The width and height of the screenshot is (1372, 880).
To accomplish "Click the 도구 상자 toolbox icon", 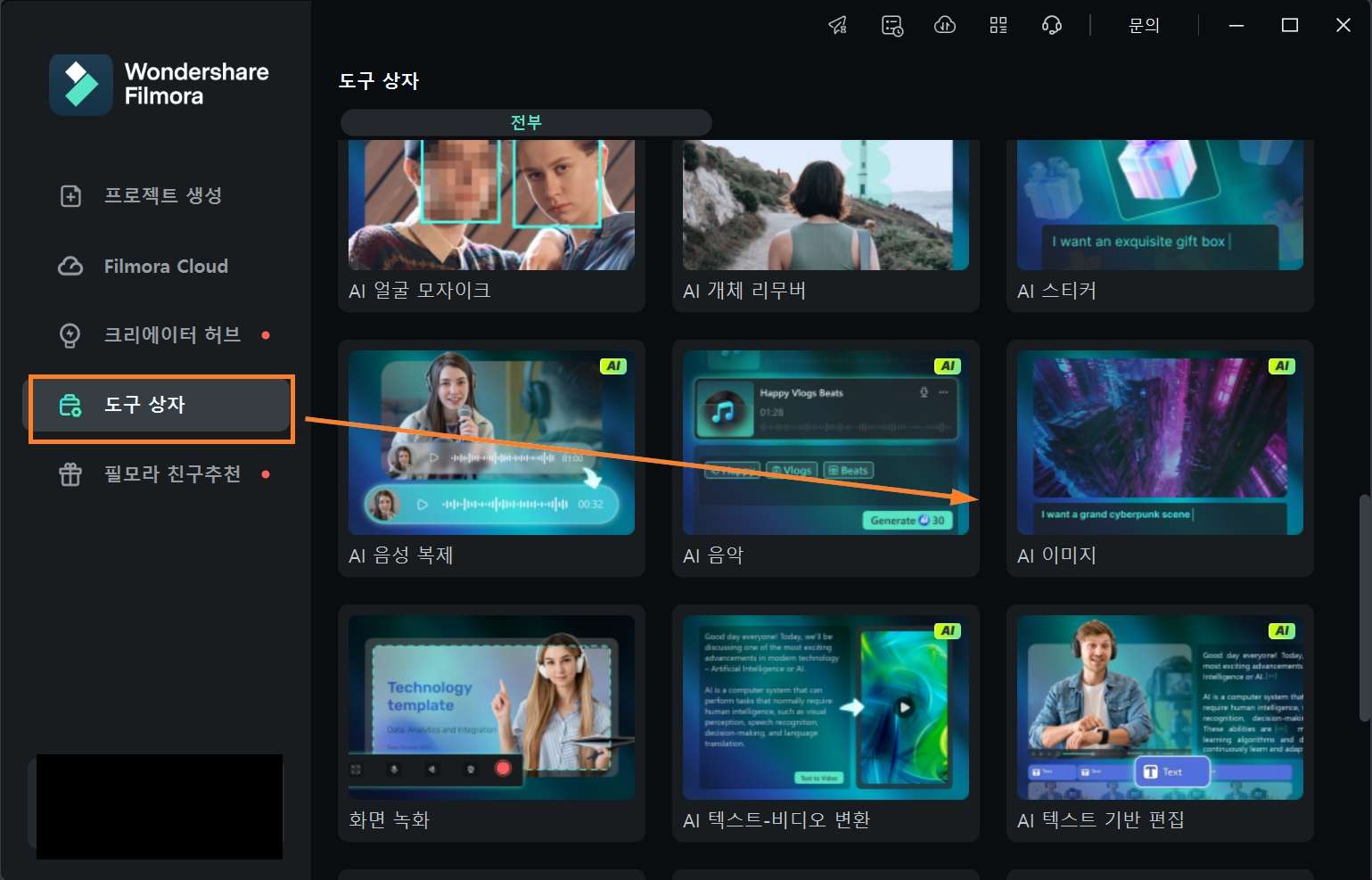I will [70, 406].
